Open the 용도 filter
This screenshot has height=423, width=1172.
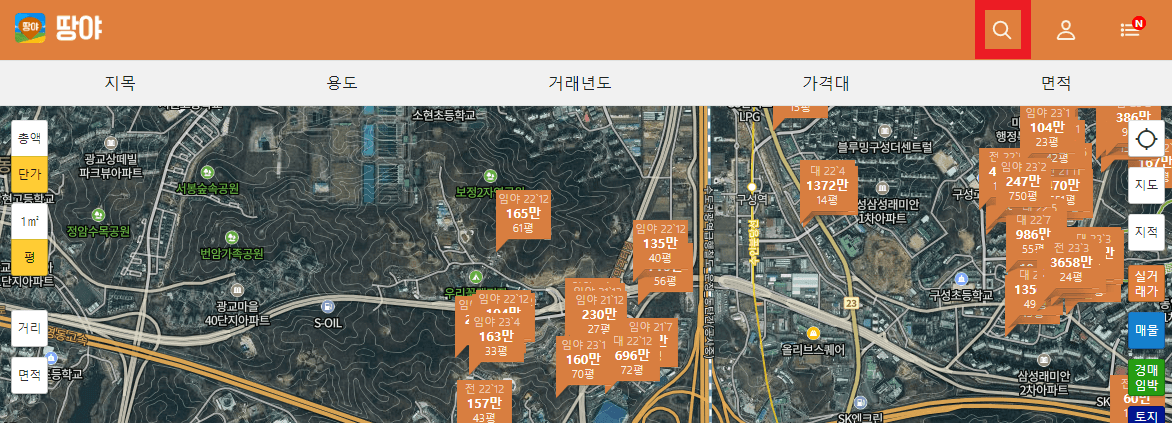pos(342,83)
